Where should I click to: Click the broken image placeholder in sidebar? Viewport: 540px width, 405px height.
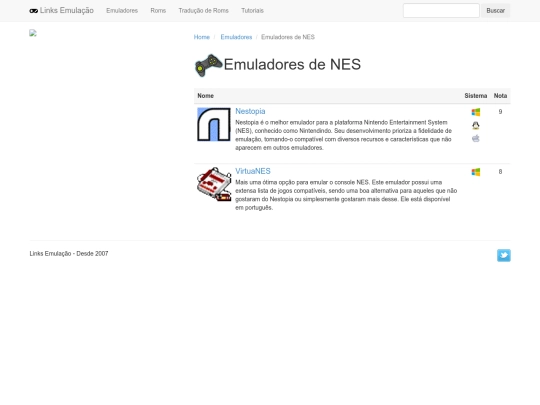(x=33, y=33)
